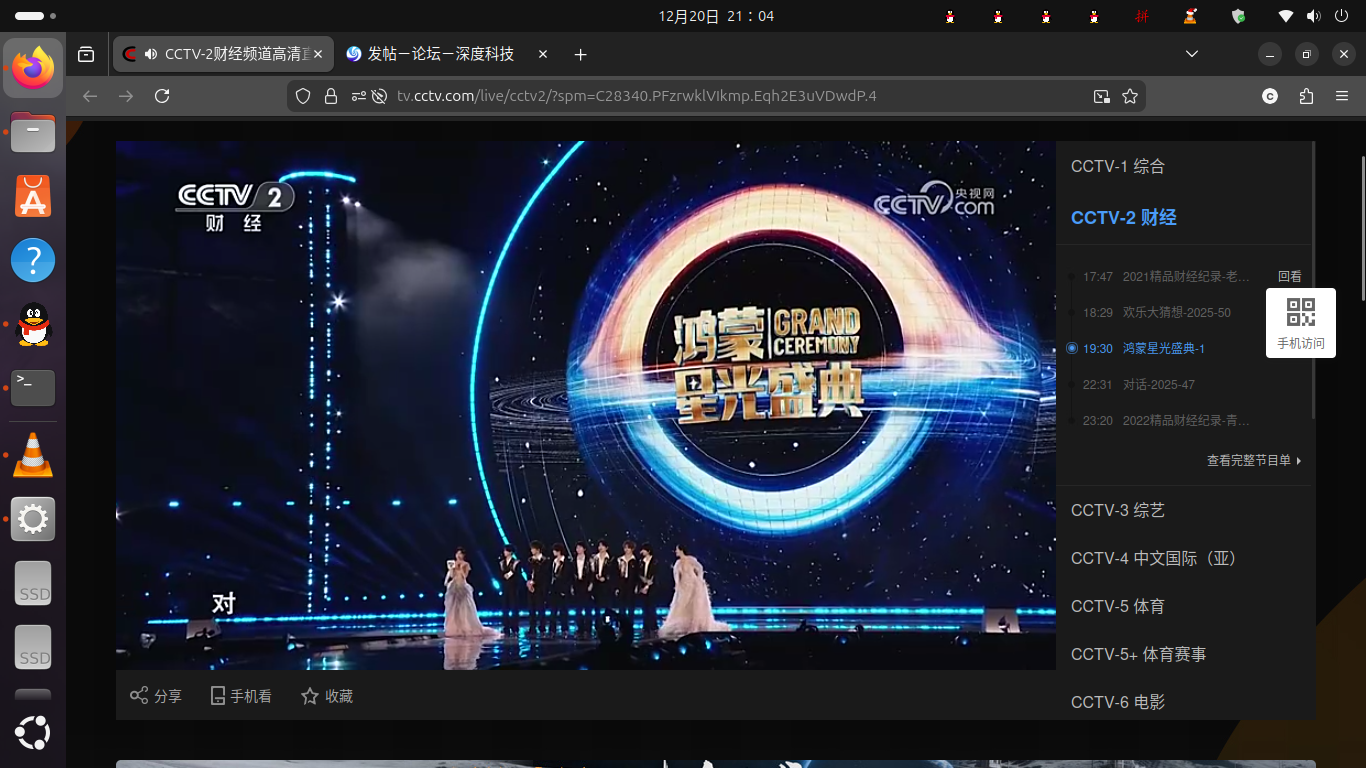1366x768 pixels.
Task: Open the Firefox View button
Action: point(86,54)
